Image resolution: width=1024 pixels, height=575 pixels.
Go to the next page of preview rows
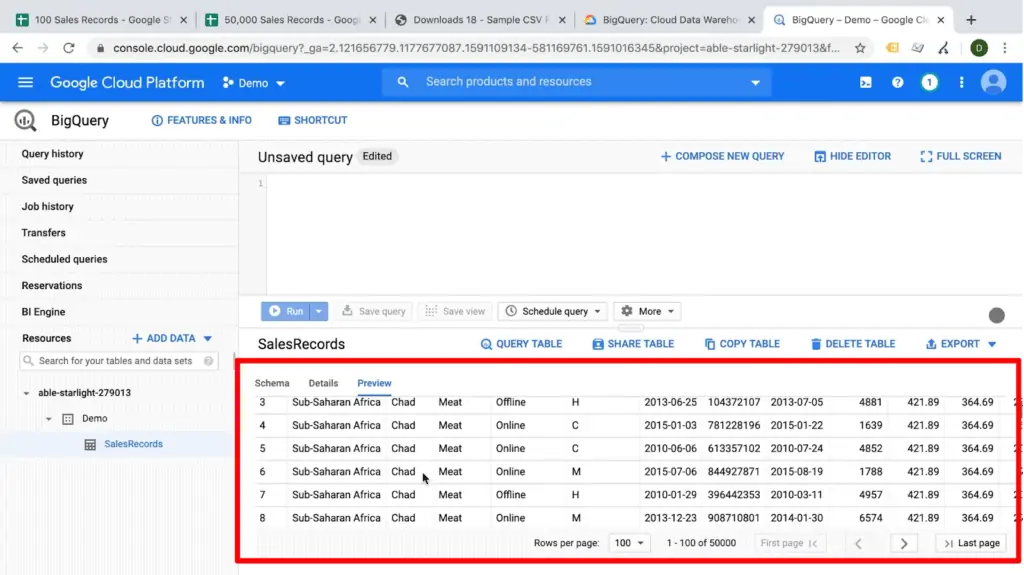pos(904,543)
